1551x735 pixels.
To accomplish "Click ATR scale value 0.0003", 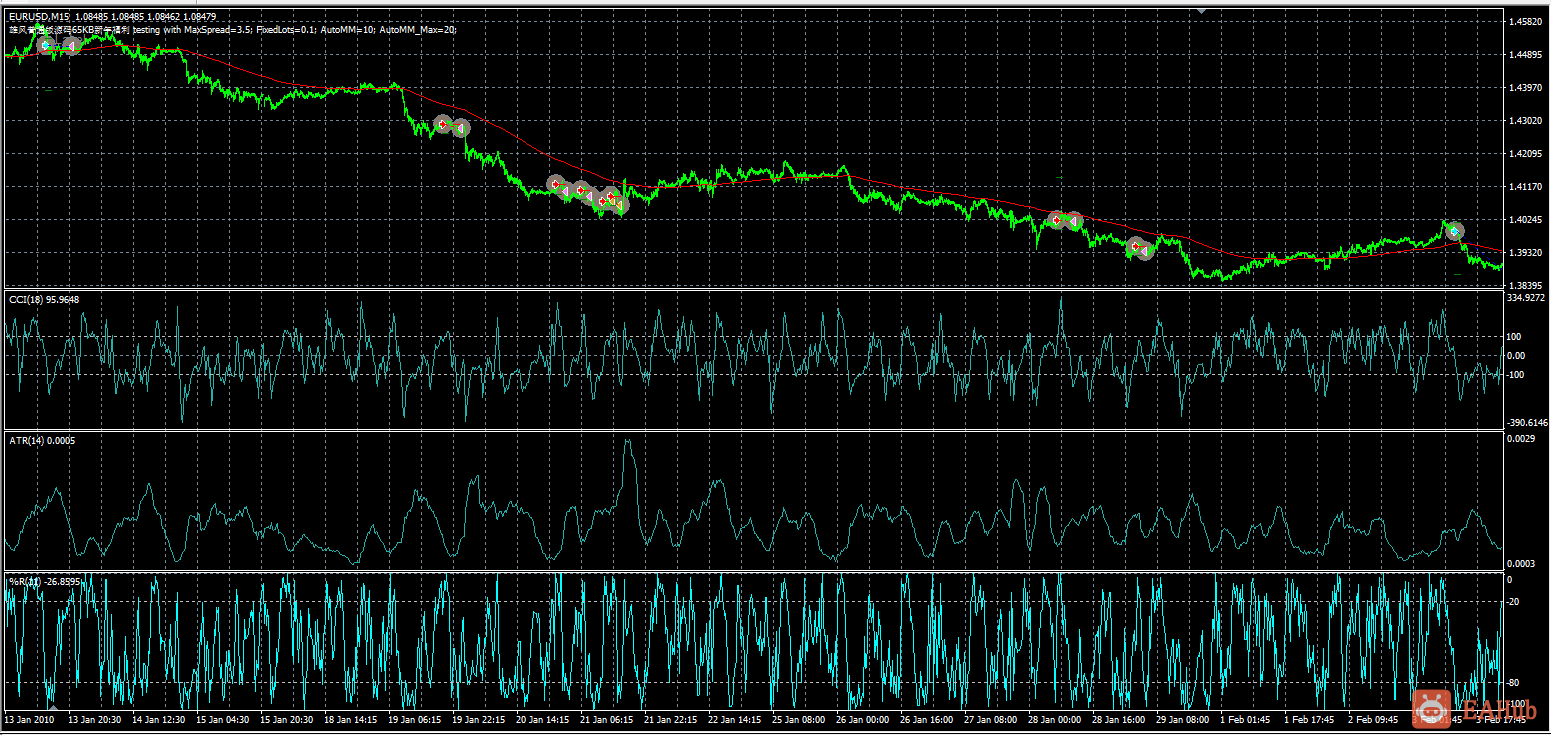I will (x=1520, y=564).
